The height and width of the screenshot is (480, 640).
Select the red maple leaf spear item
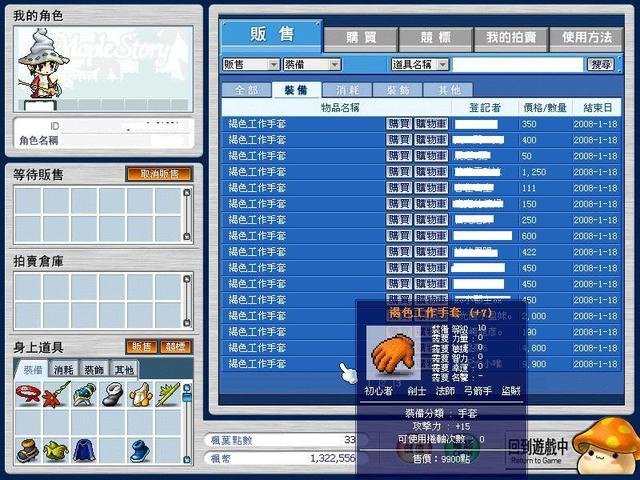[x=56, y=395]
